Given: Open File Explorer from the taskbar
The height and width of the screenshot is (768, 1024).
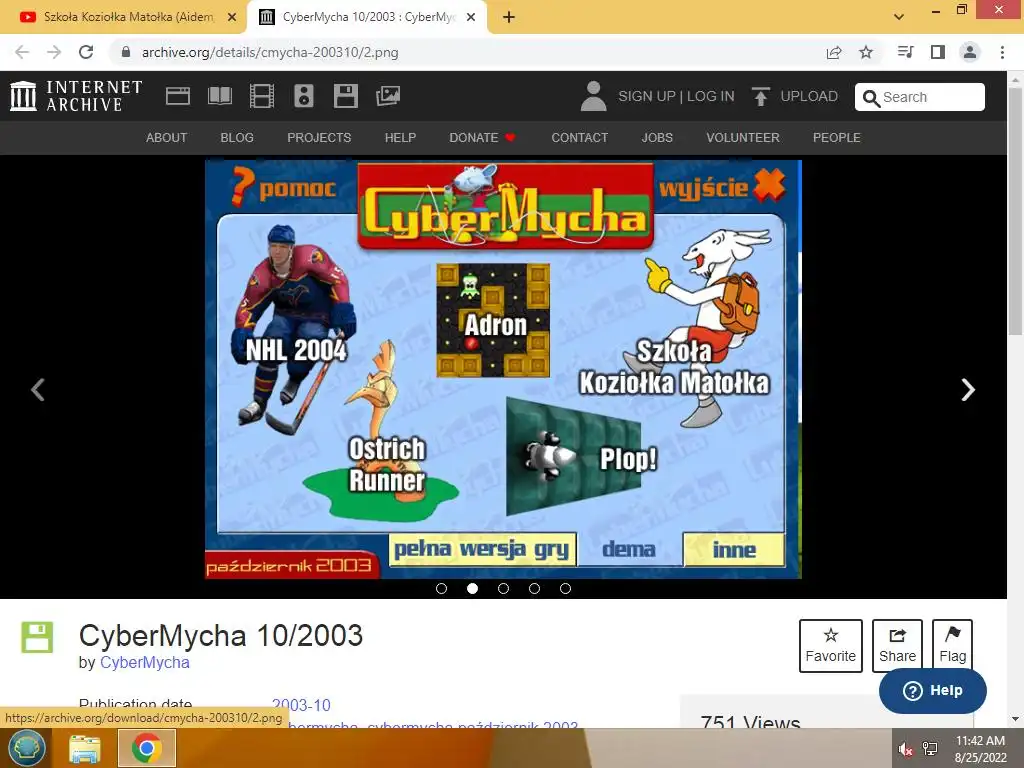Looking at the screenshot, I should click(84, 748).
